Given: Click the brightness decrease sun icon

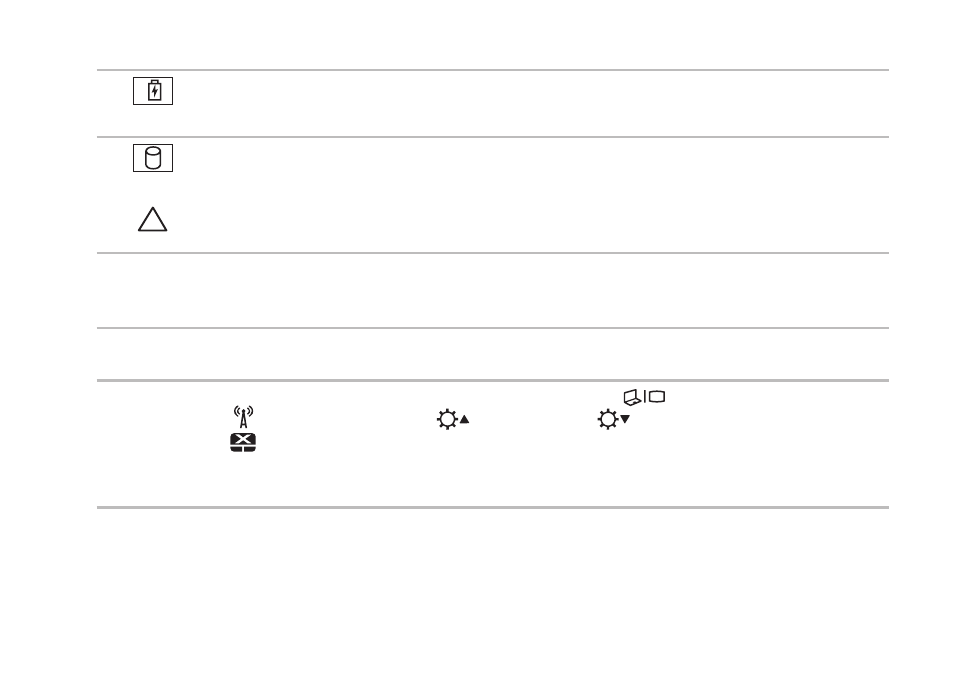Looking at the screenshot, I should click(x=607, y=419).
